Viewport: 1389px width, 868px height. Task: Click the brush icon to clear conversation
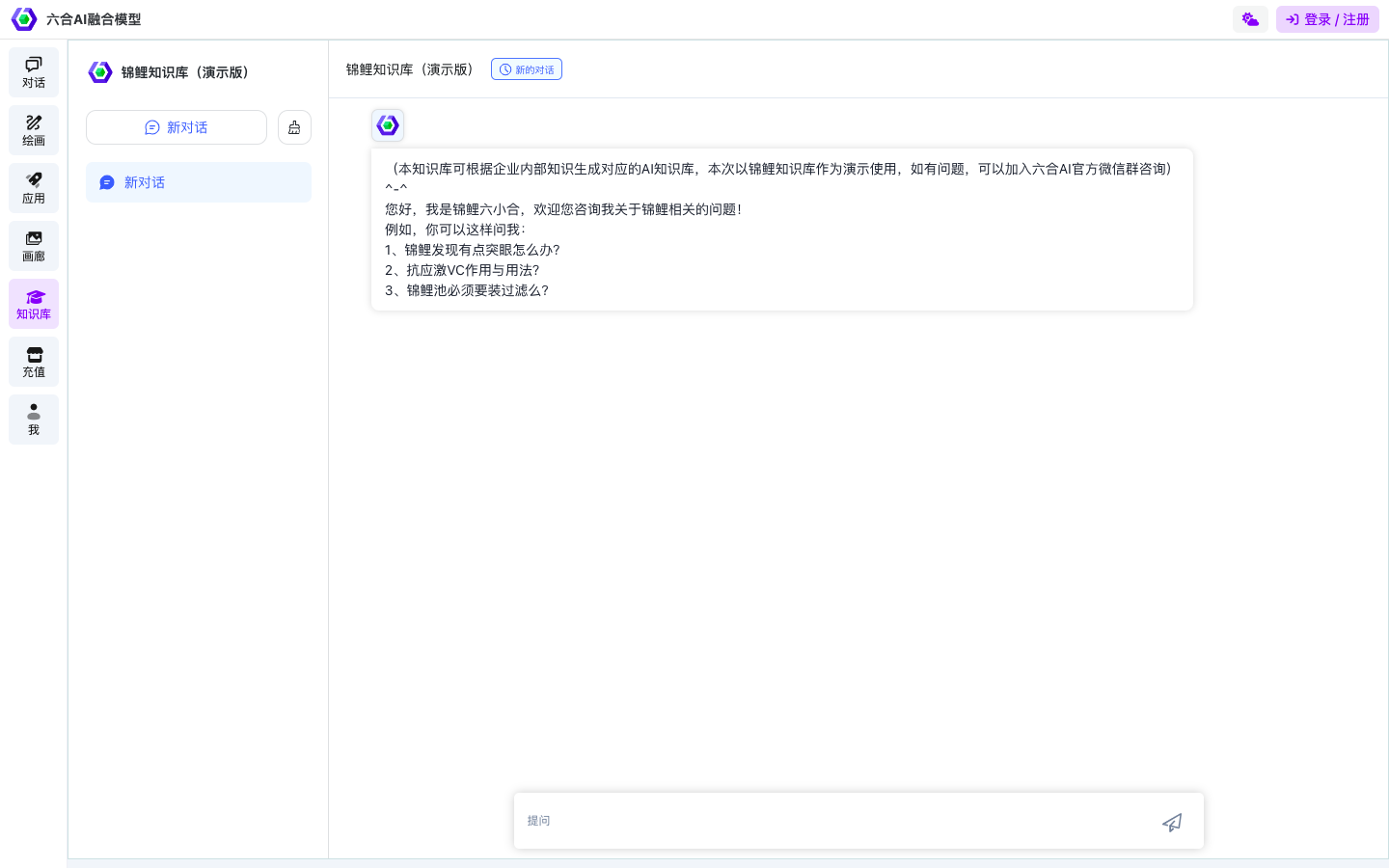click(x=294, y=126)
